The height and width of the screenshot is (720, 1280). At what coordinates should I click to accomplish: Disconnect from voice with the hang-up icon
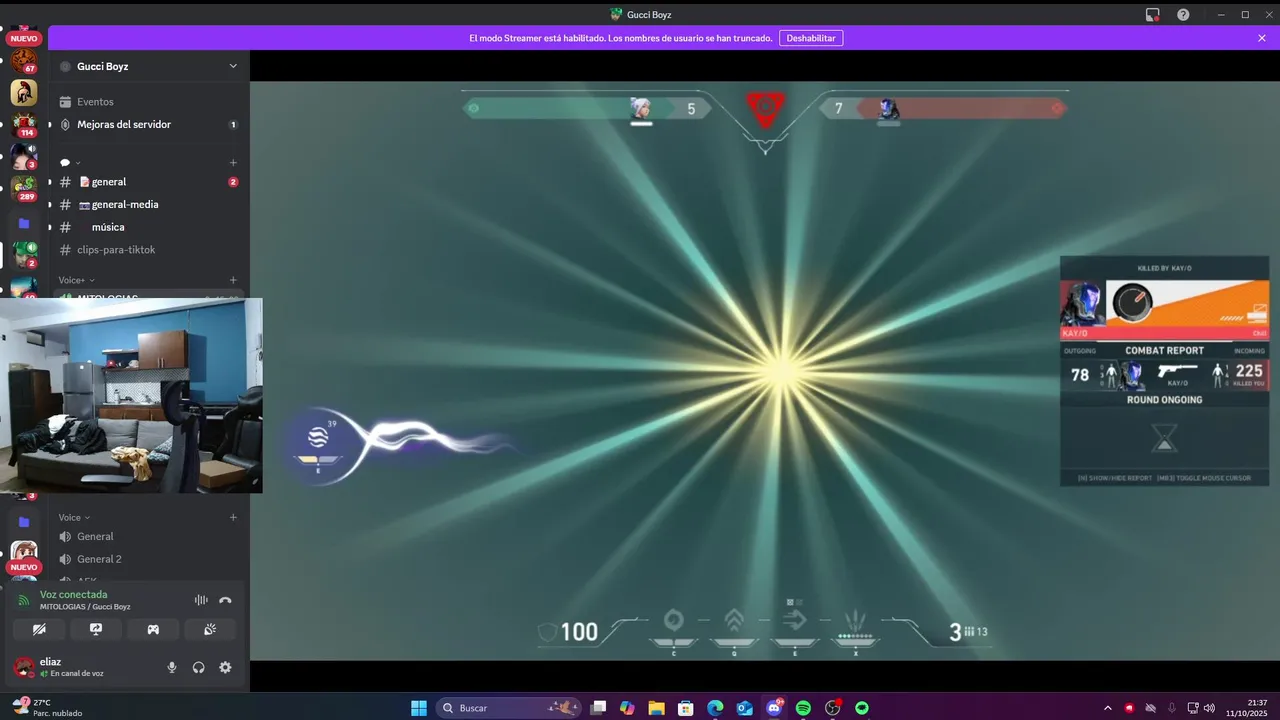click(x=225, y=600)
